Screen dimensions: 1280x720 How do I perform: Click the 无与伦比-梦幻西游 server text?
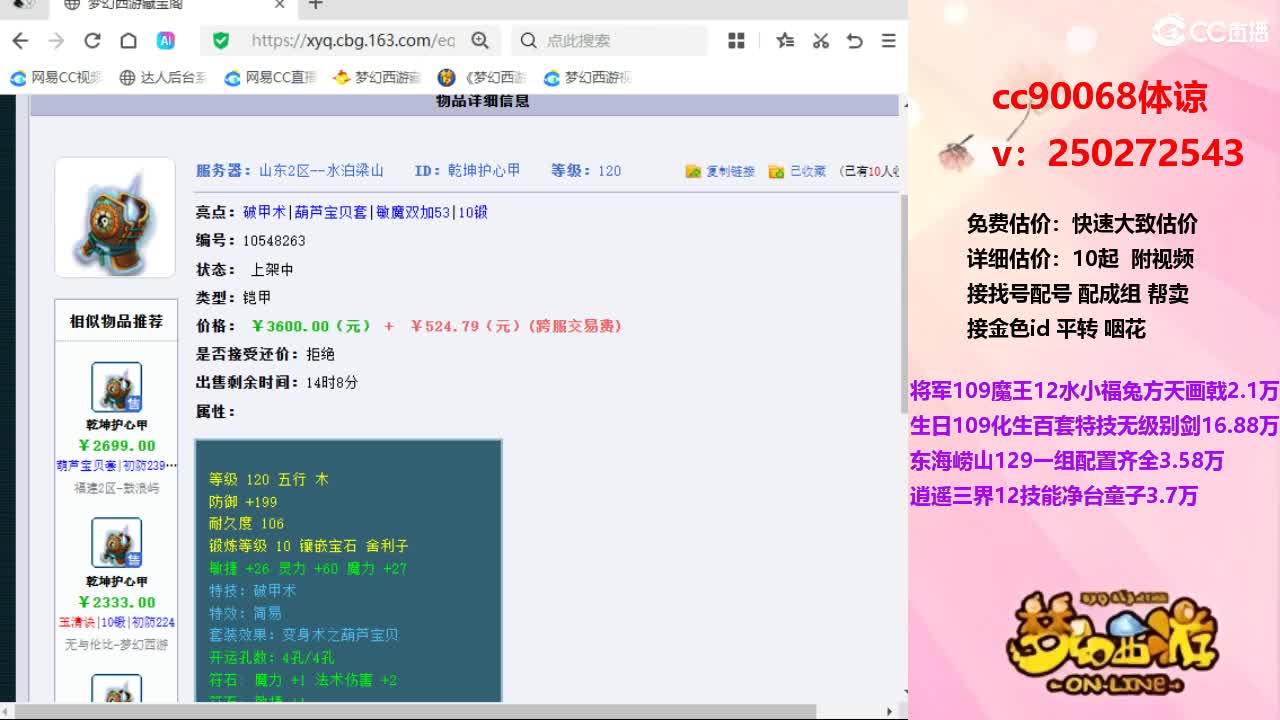[117, 644]
